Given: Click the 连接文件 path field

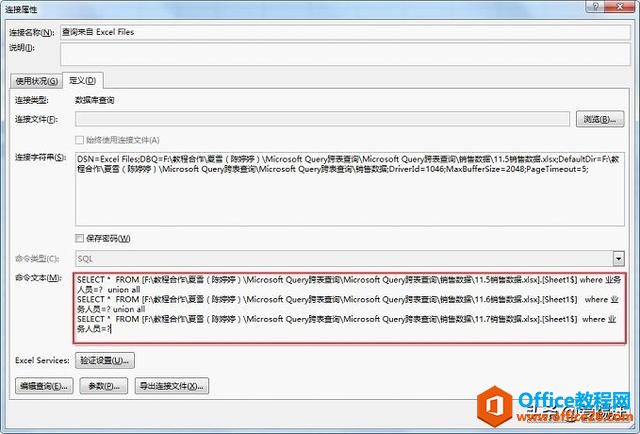Looking at the screenshot, I should tap(320, 120).
